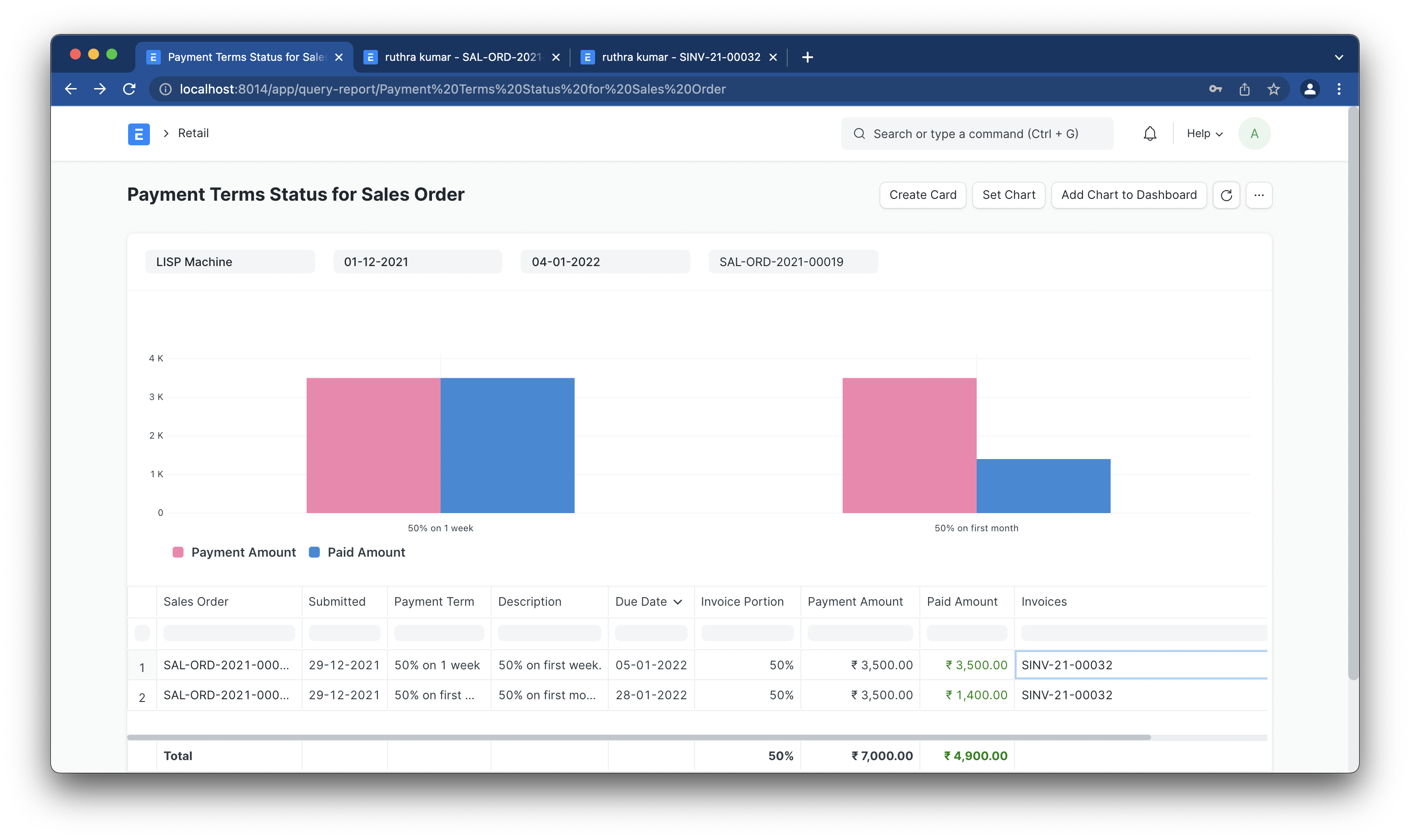
Task: Open the notifications bell
Action: click(1150, 133)
